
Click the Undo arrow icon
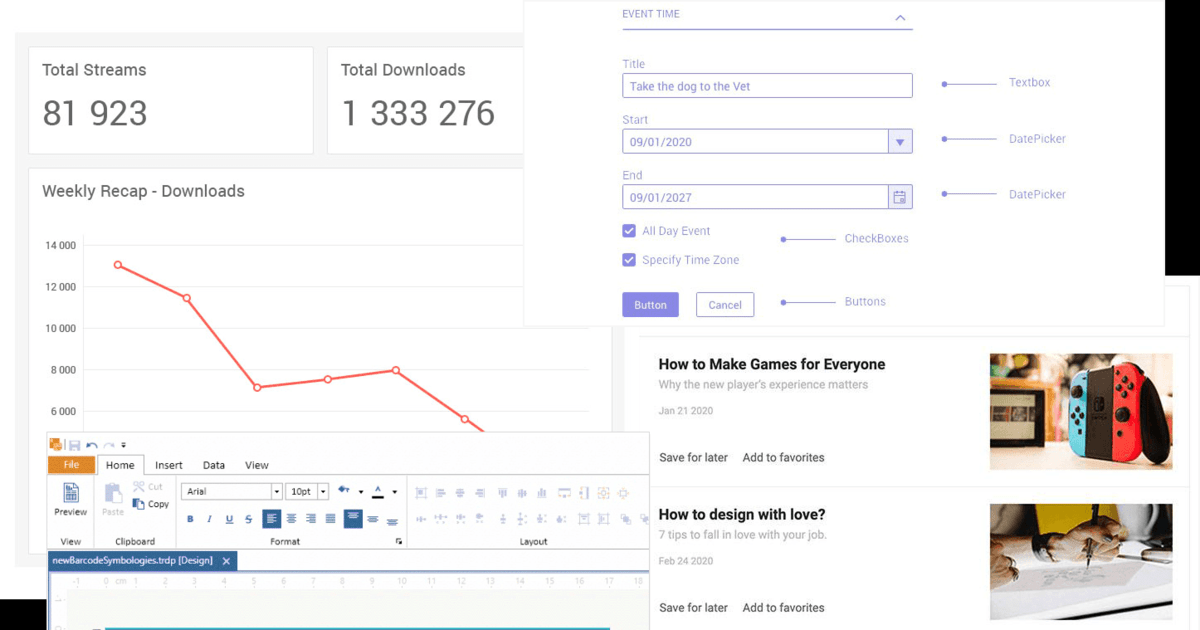[92, 445]
